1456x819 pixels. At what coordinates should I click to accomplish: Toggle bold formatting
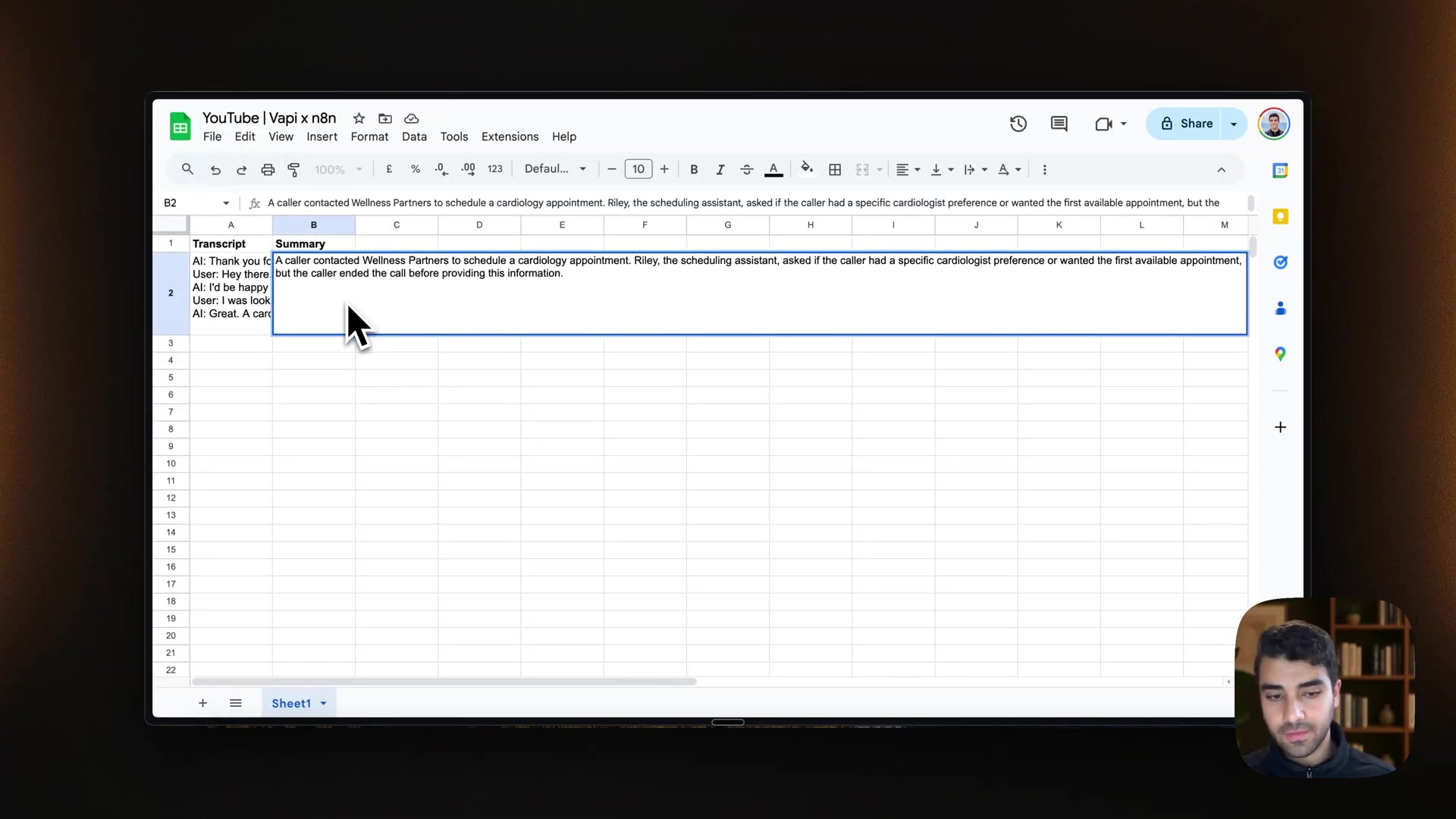tap(693, 170)
